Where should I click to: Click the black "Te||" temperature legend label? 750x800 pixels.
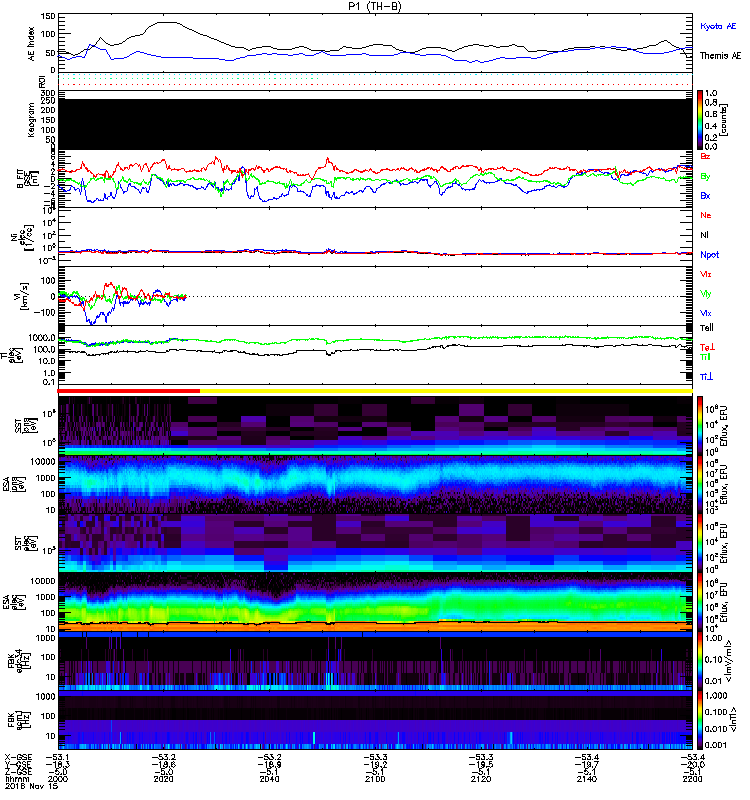point(707,328)
